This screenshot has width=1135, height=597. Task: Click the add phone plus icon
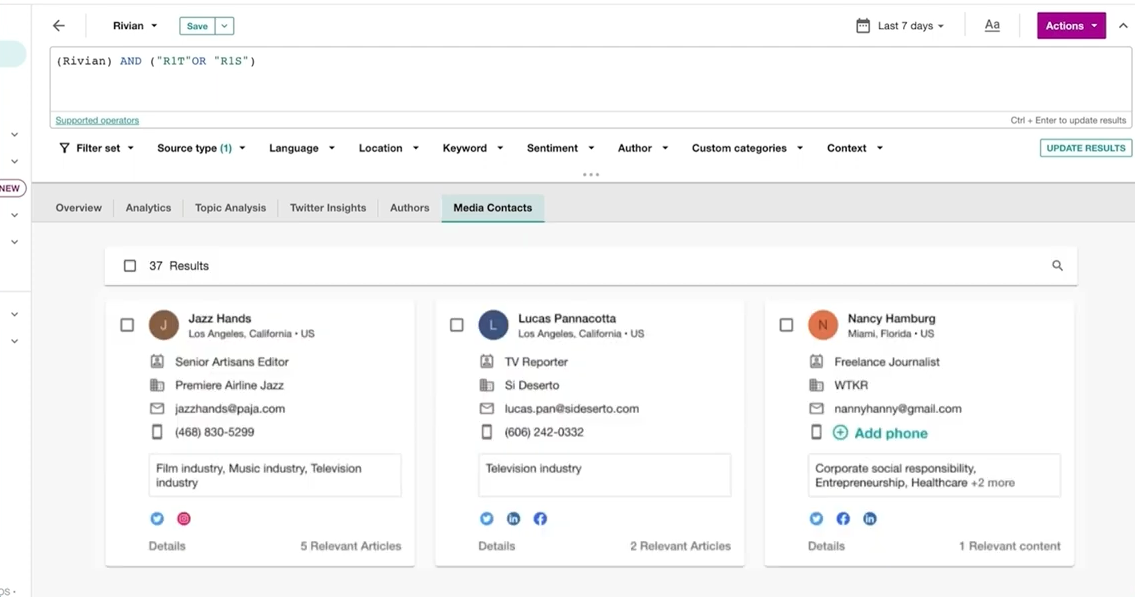click(840, 433)
